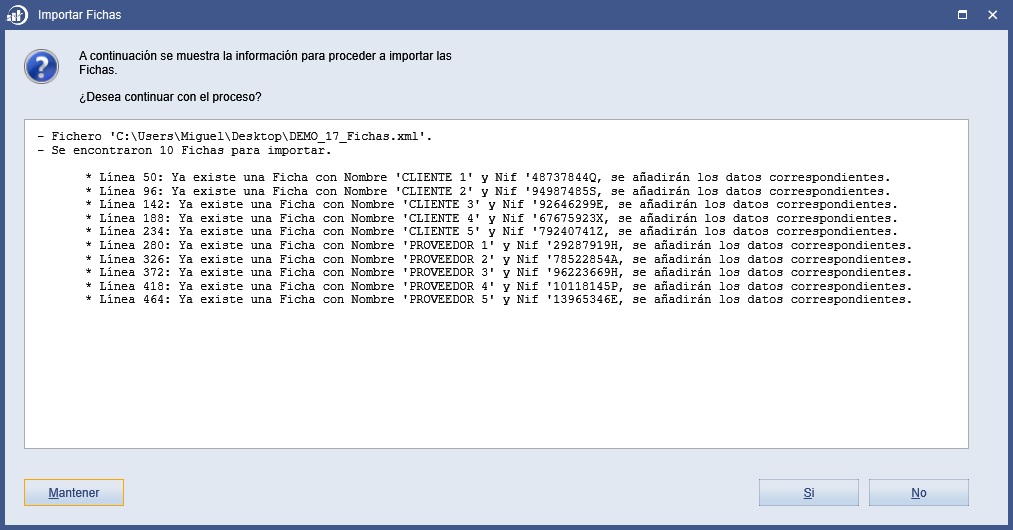Select the Línea 142 CLIENTE 3 entry
The image size is (1013, 530).
(x=491, y=204)
